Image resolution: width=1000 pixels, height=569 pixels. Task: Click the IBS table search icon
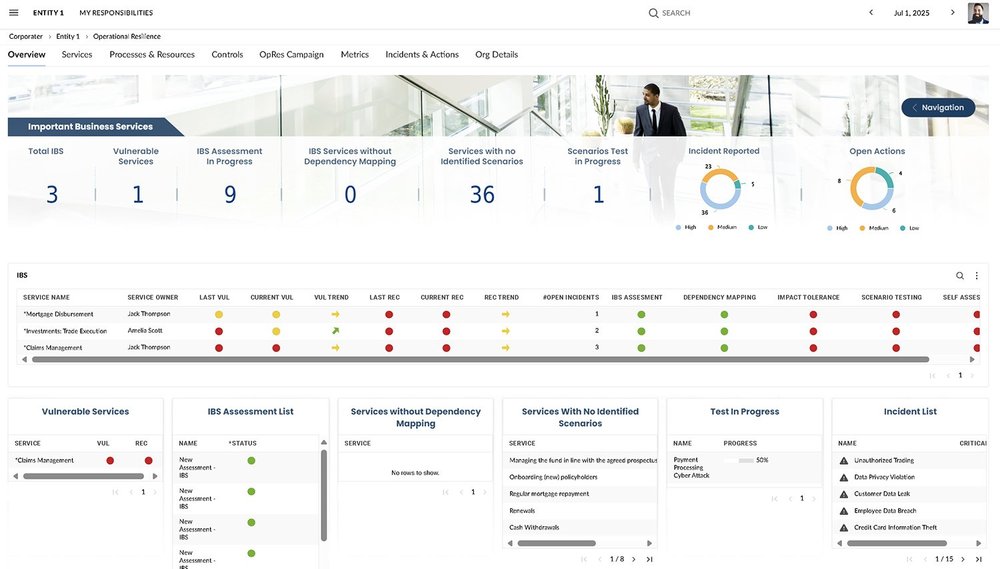point(959,276)
